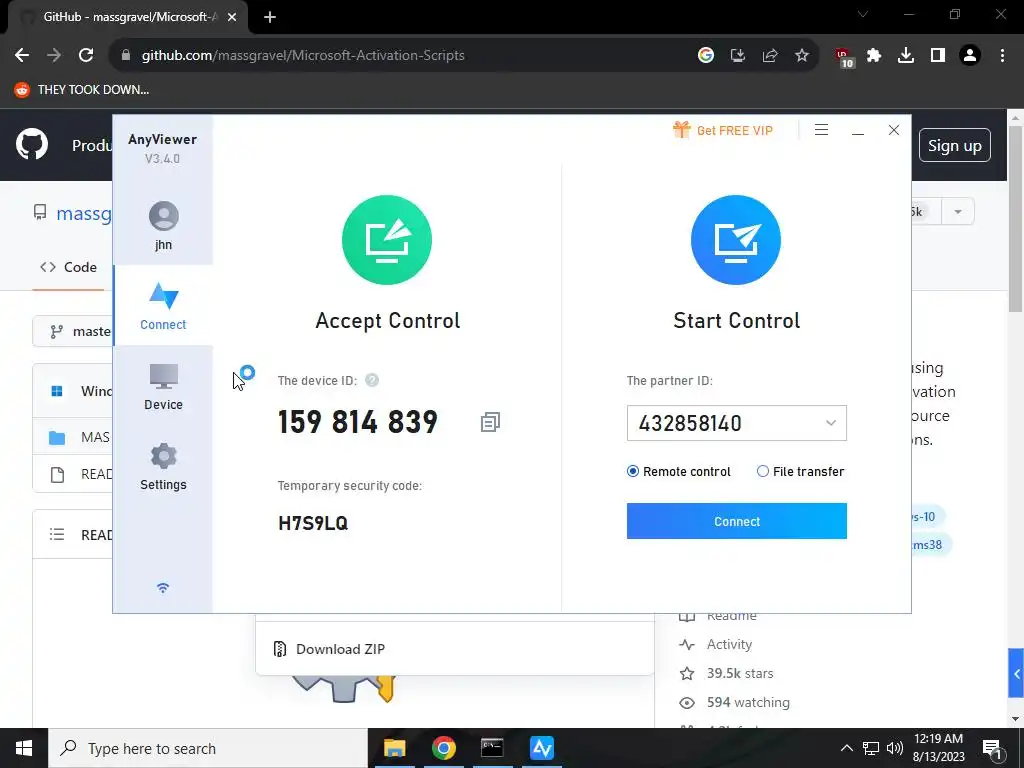Open the volume control in system tray
This screenshot has width=1024, height=768.
click(895, 748)
